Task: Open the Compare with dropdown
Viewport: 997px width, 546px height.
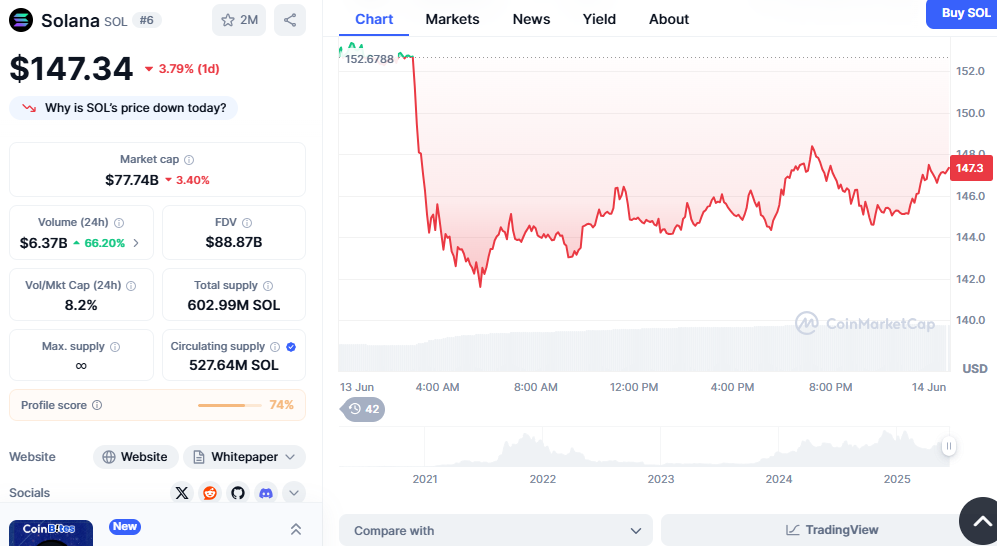Action: [x=495, y=531]
